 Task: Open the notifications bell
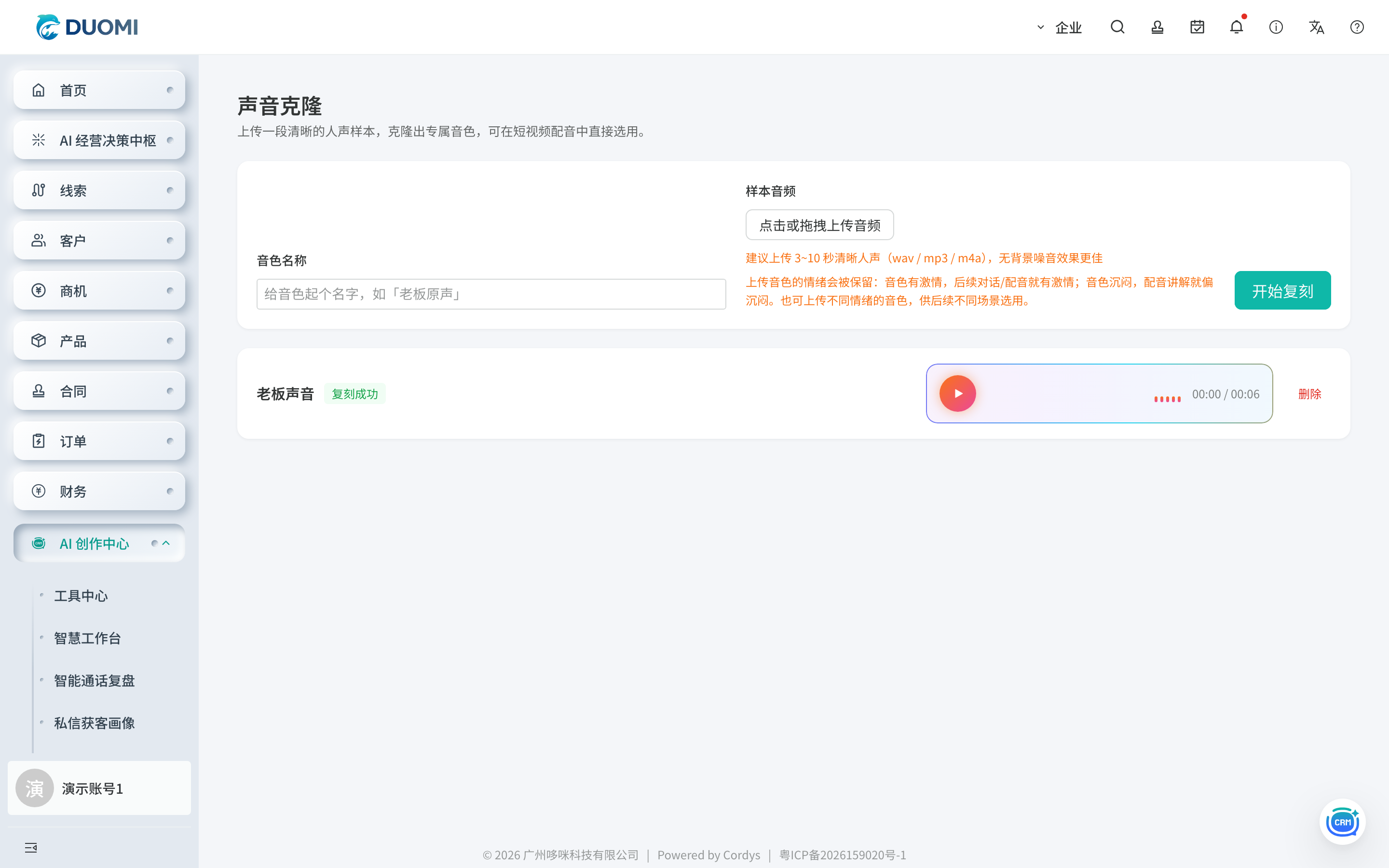point(1236,27)
